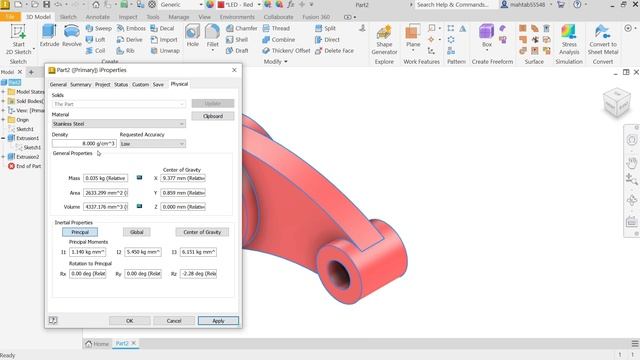Image resolution: width=640 pixels, height=360 pixels.
Task: Open Shape Generator
Action: point(384,40)
